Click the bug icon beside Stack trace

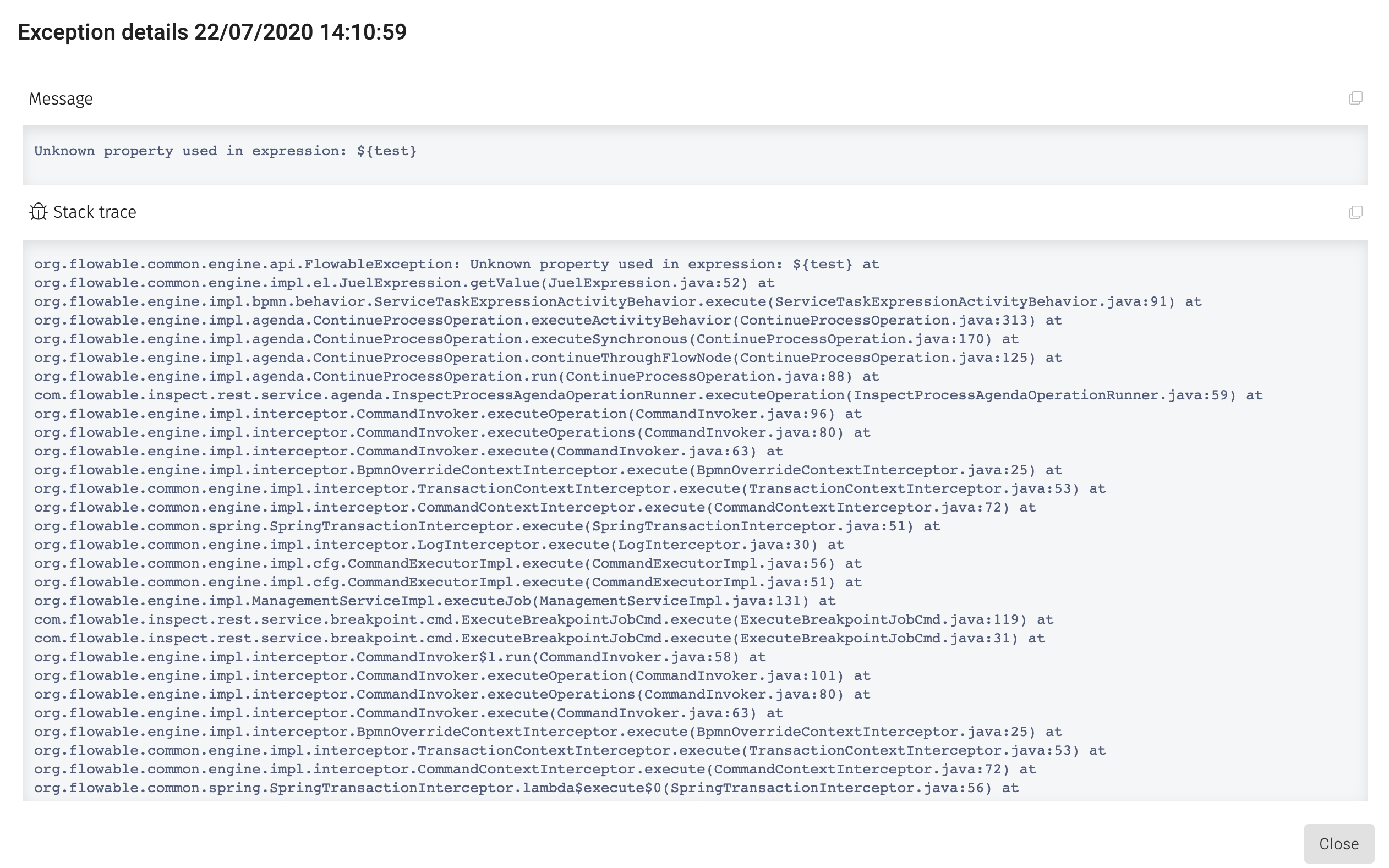(38, 212)
